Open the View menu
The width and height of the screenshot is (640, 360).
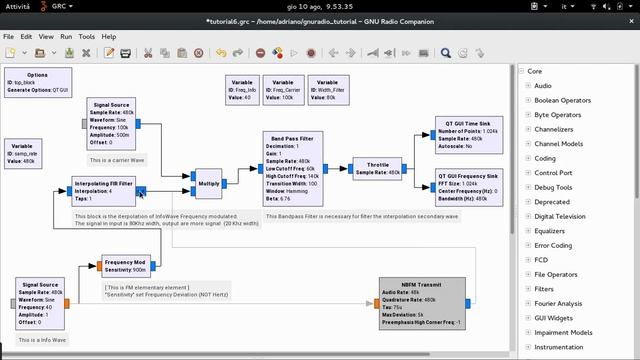tap(46, 36)
